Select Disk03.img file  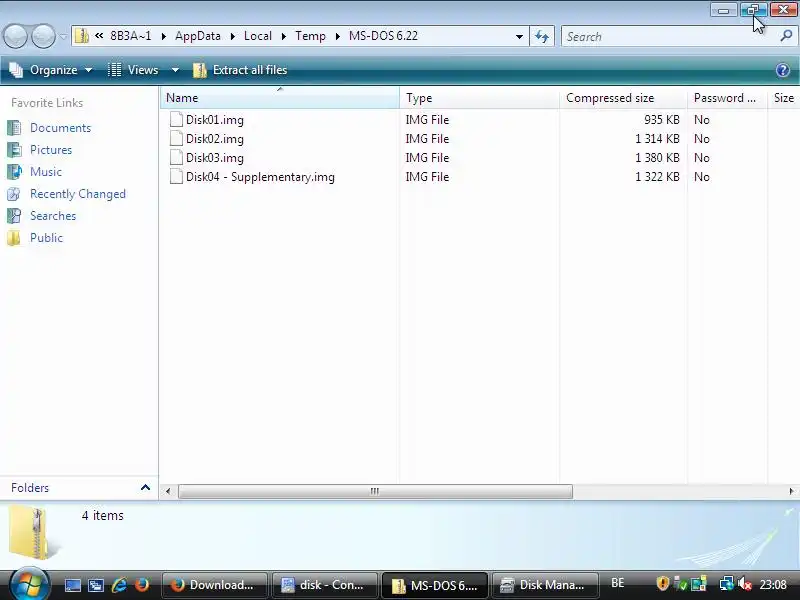tap(214, 158)
